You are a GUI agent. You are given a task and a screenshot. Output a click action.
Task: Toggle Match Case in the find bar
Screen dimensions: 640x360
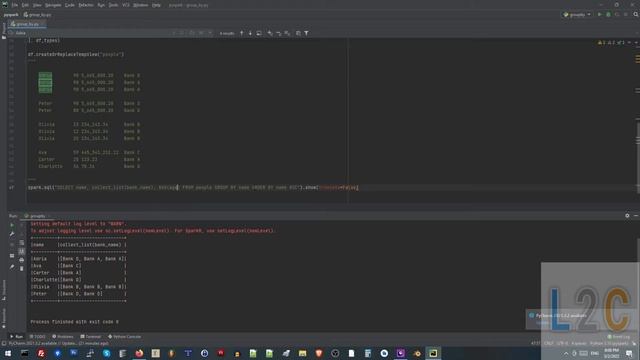click(192, 33)
